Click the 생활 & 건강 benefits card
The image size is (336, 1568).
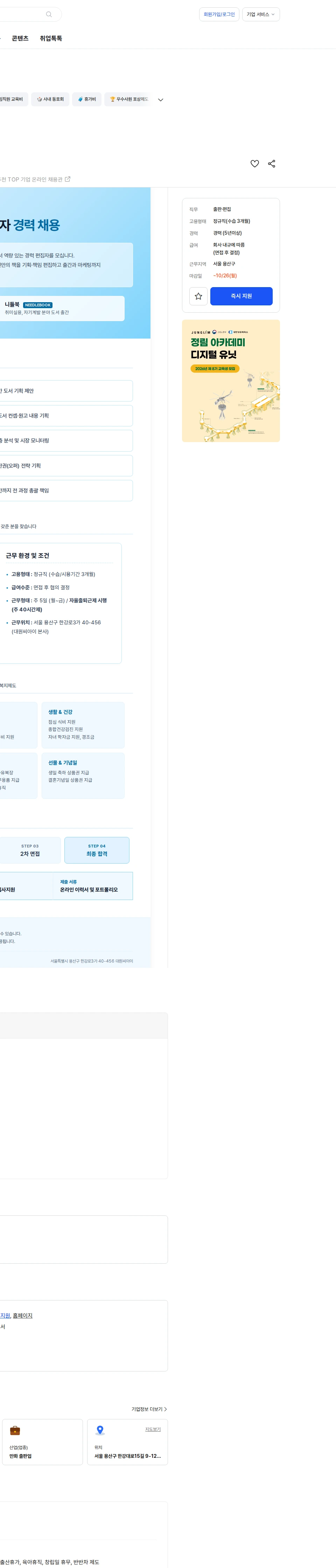tap(83, 725)
